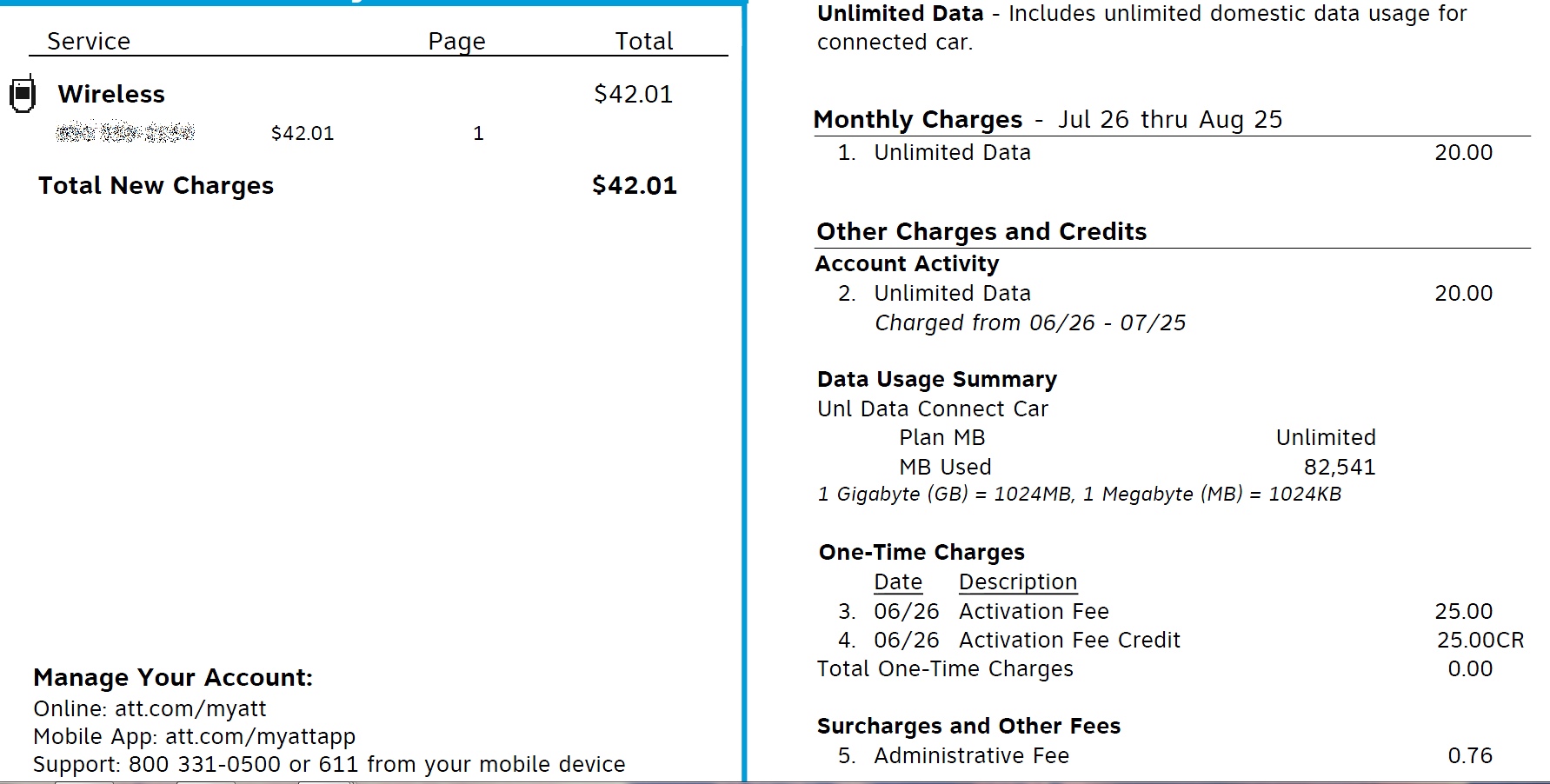The width and height of the screenshot is (1550, 784).
Task: Click the "82,541" MB Used value
Action: [x=1340, y=468]
